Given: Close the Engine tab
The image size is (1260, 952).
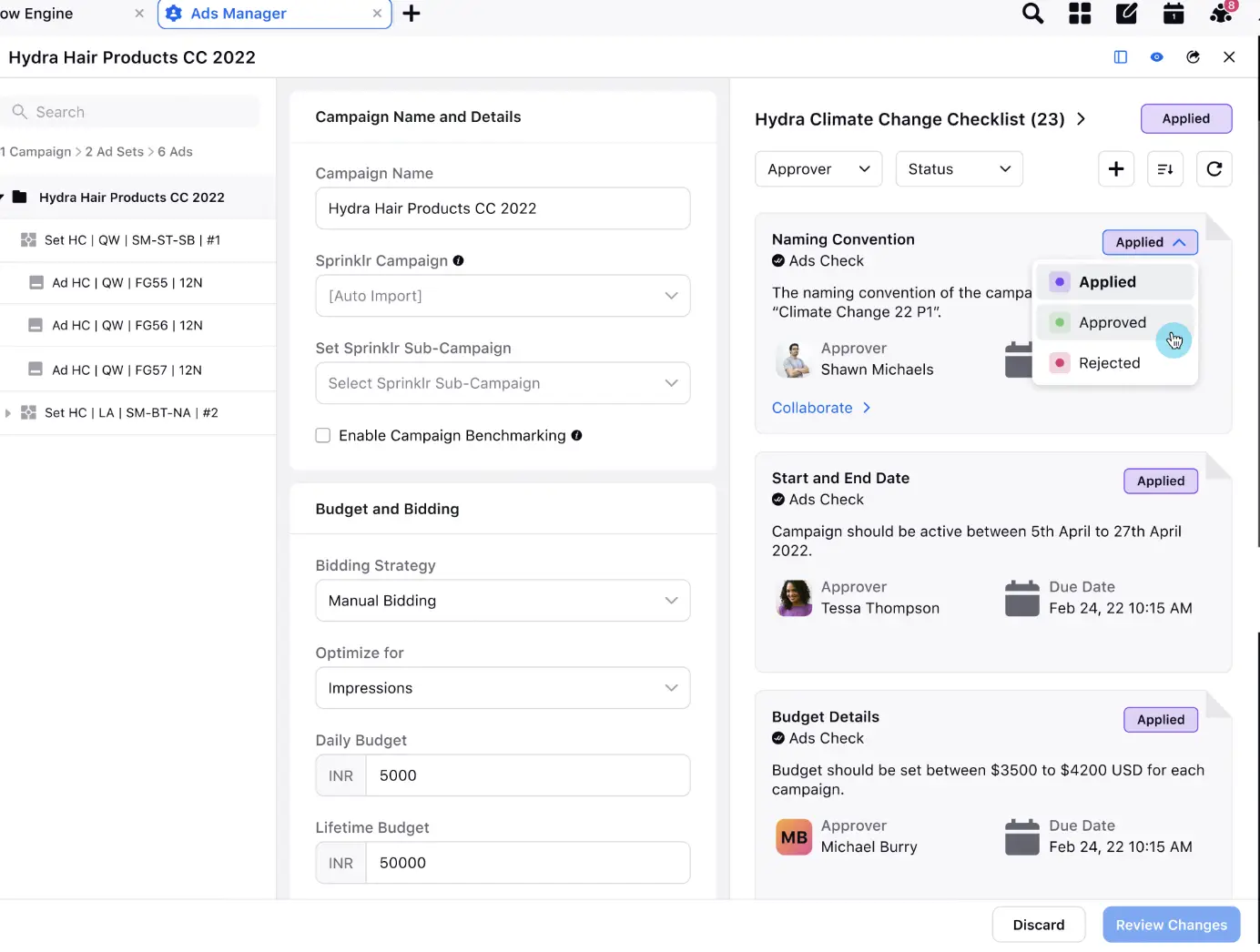Looking at the screenshot, I should tap(139, 14).
